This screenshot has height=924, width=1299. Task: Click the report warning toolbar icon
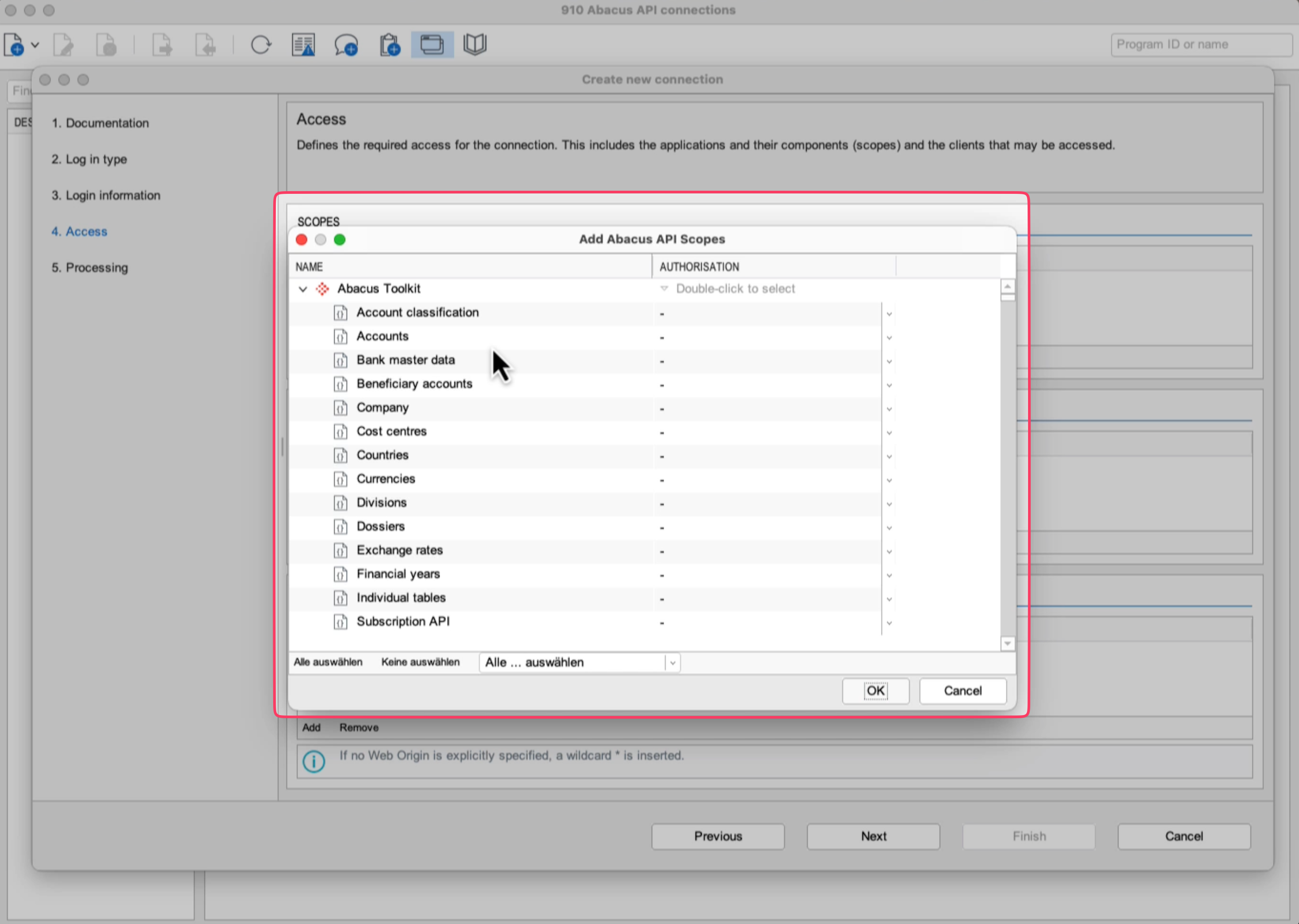click(x=303, y=44)
